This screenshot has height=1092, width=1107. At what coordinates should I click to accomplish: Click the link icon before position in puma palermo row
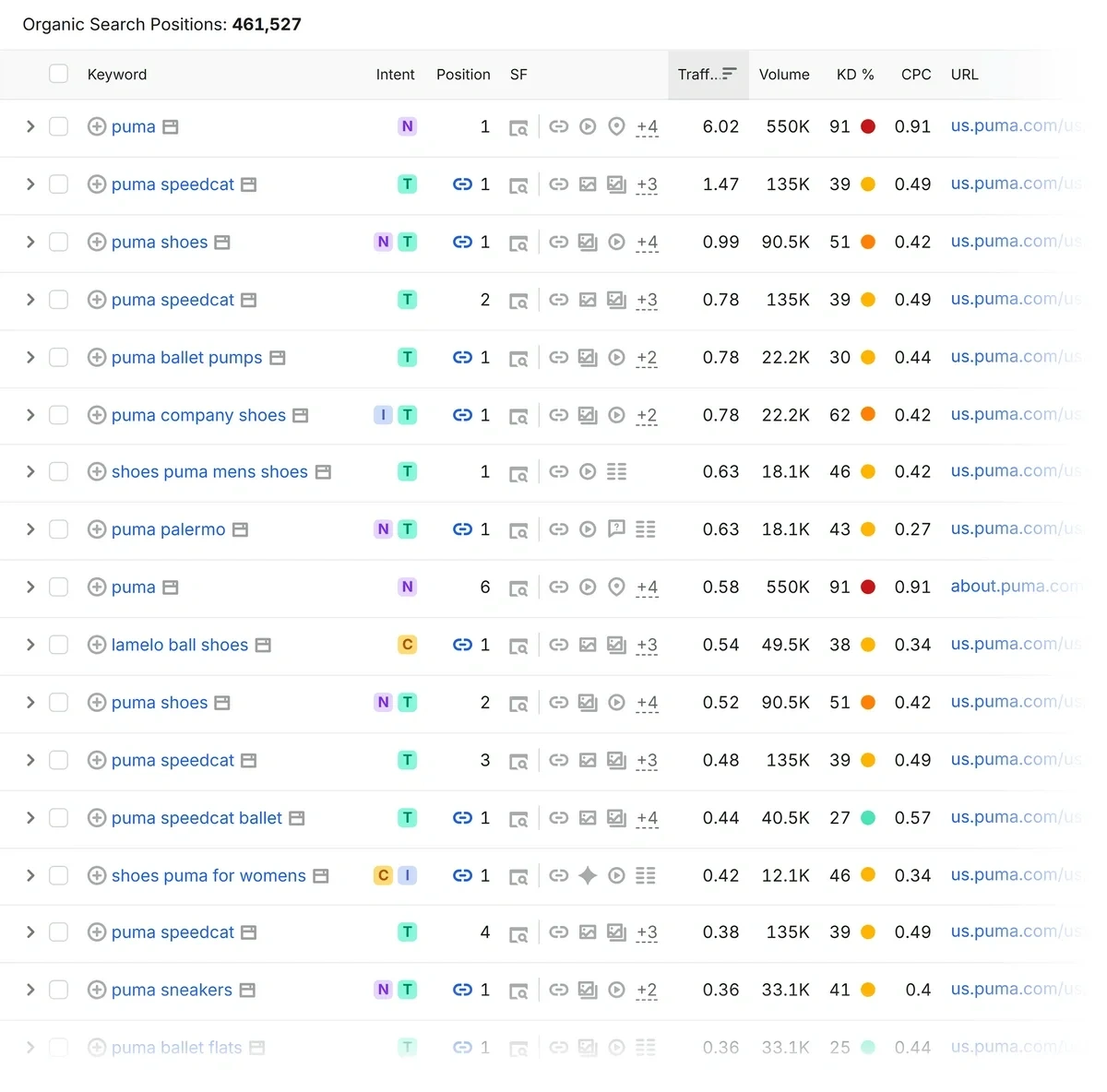click(x=462, y=529)
